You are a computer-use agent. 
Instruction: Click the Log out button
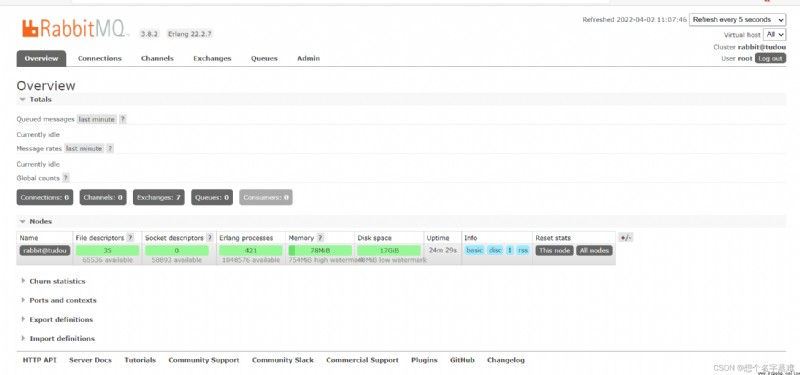click(770, 59)
